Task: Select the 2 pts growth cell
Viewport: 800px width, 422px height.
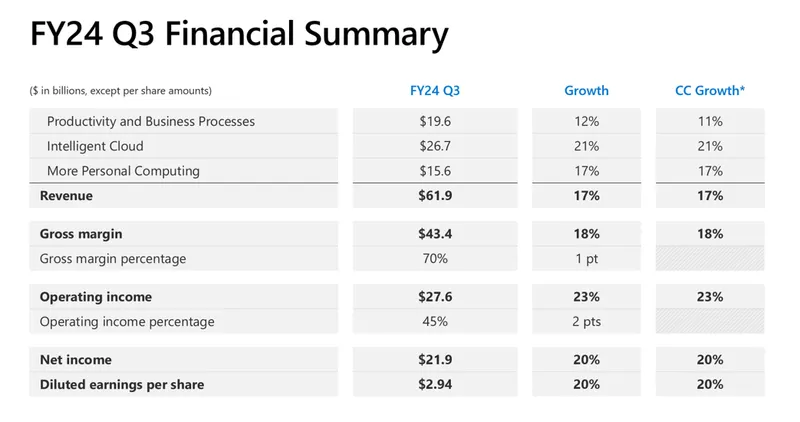Action: (x=587, y=322)
